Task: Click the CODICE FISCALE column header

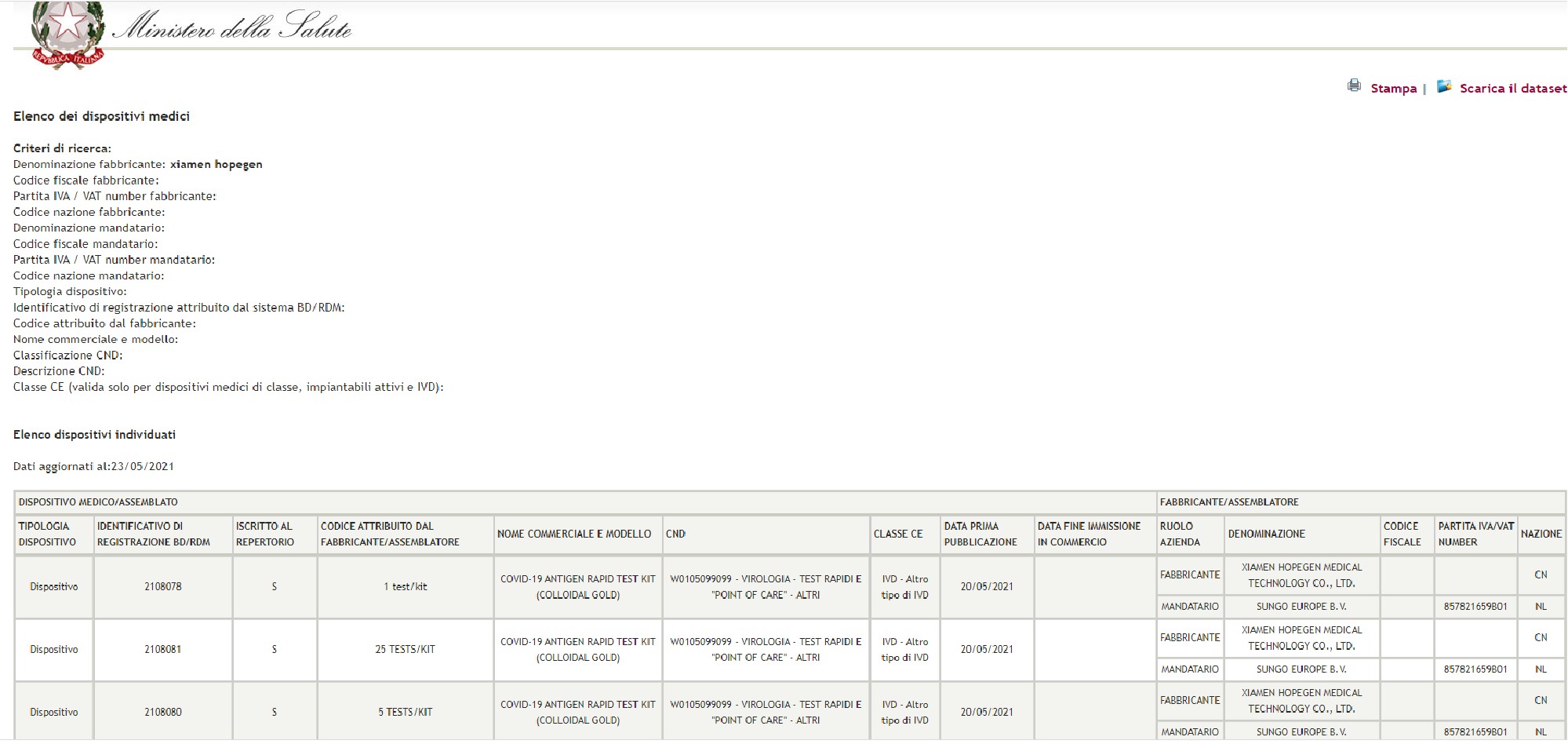Action: (1407, 534)
